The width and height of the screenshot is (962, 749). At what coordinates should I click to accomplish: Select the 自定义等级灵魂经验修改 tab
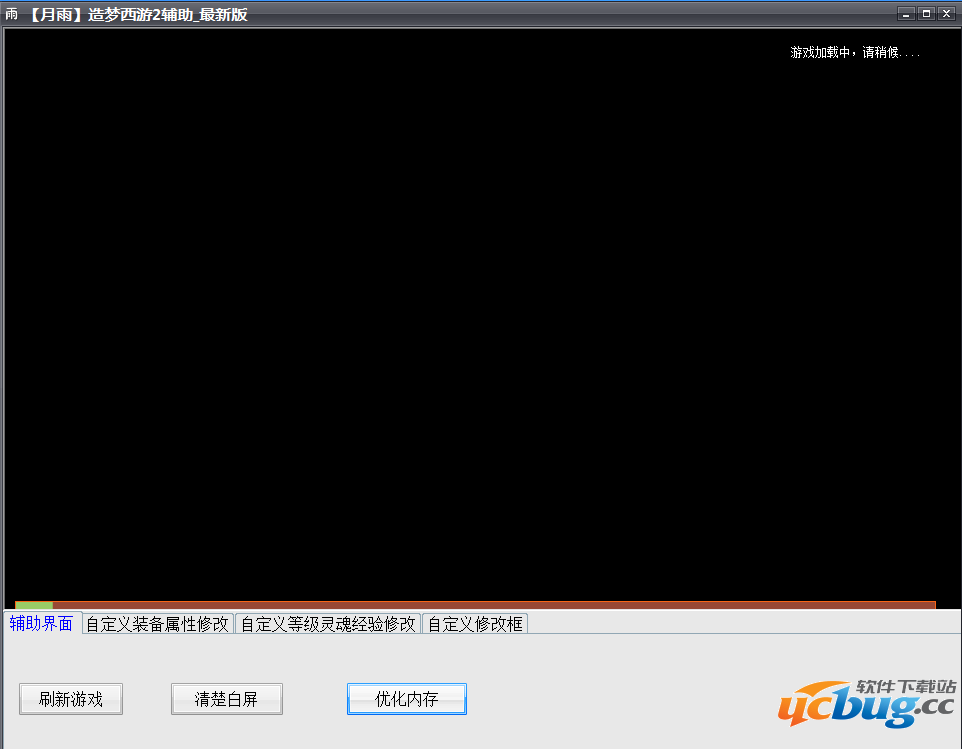330,622
